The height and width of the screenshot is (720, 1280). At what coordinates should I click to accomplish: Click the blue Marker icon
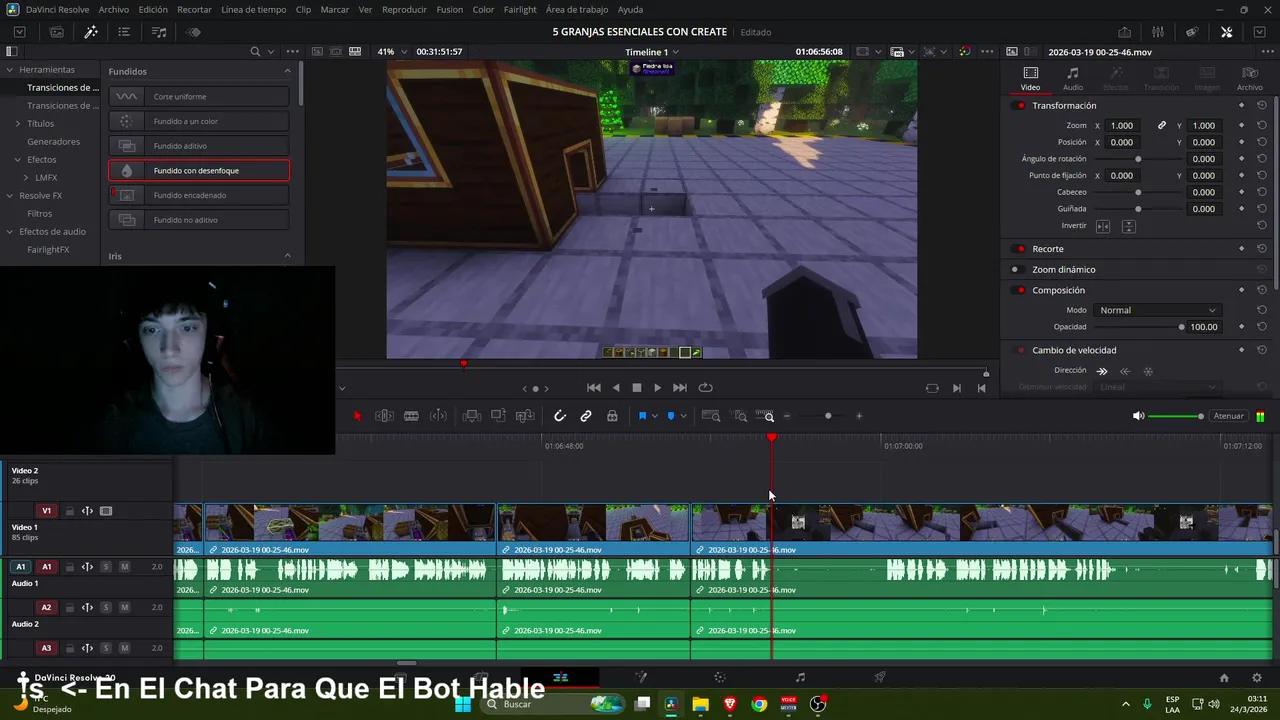[x=671, y=416]
